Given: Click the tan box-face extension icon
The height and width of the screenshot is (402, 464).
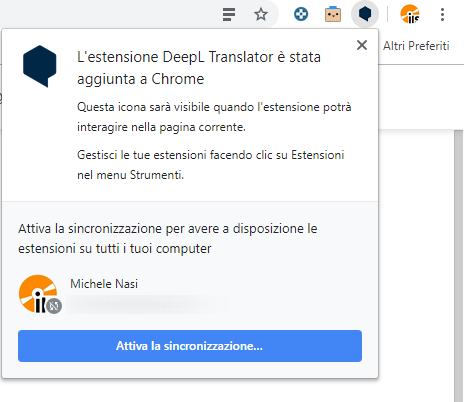Looking at the screenshot, I should coord(333,14).
